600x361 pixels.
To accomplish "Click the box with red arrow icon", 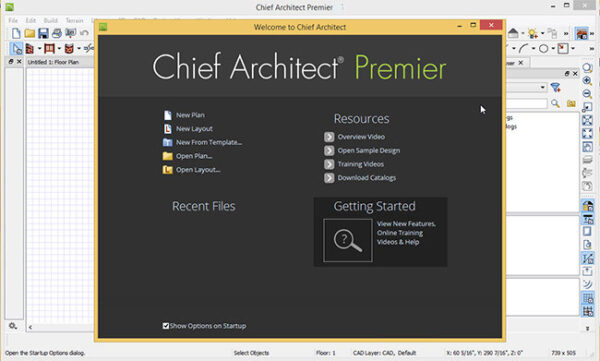I will (x=563, y=48).
